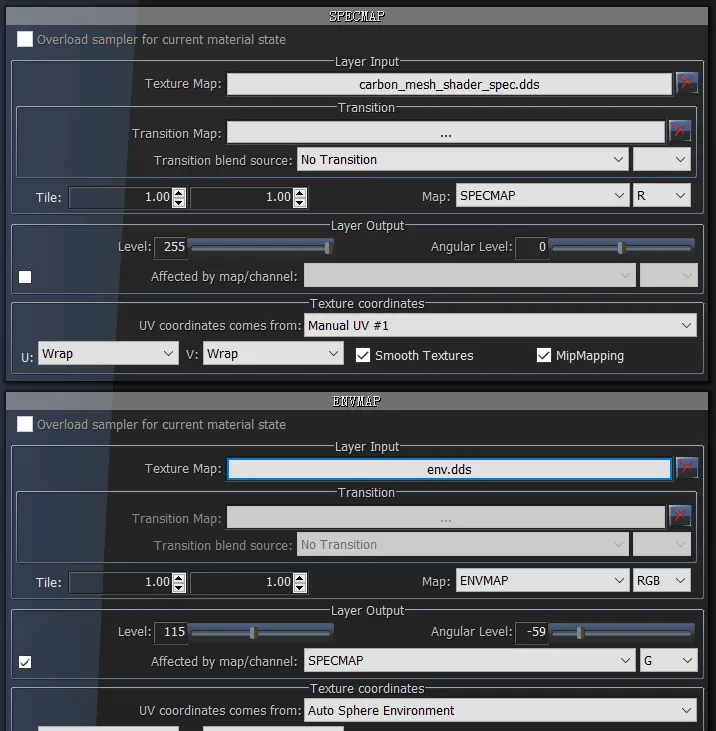Open the Auto Sphere Environment dropdown
Screen dimensions: 716x731
pos(500,710)
